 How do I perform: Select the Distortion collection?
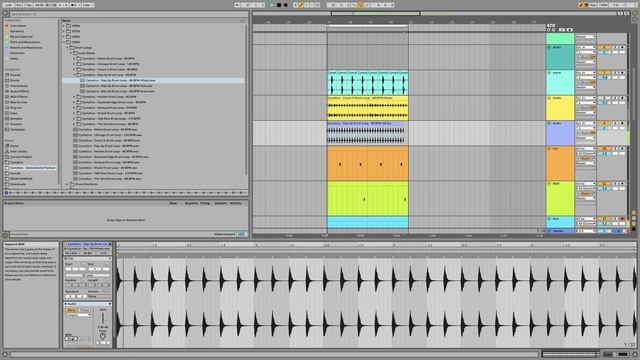(17, 53)
